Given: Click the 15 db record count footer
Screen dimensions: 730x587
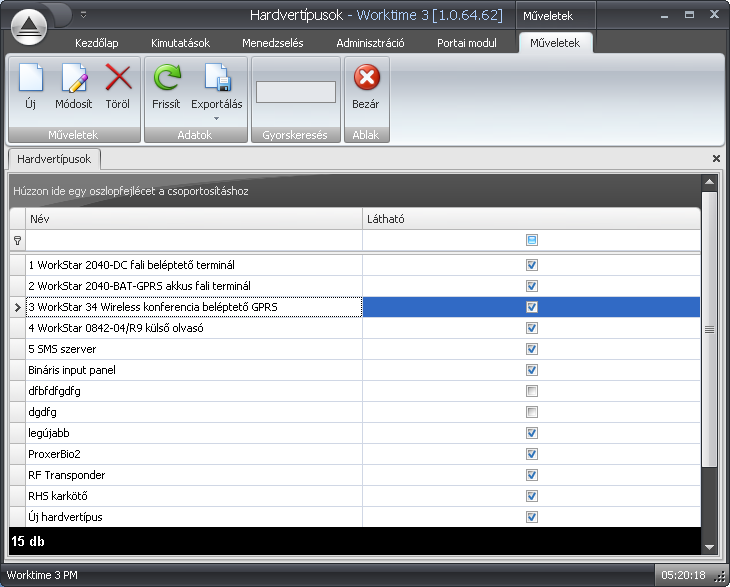Looking at the screenshot, I should pos(28,541).
